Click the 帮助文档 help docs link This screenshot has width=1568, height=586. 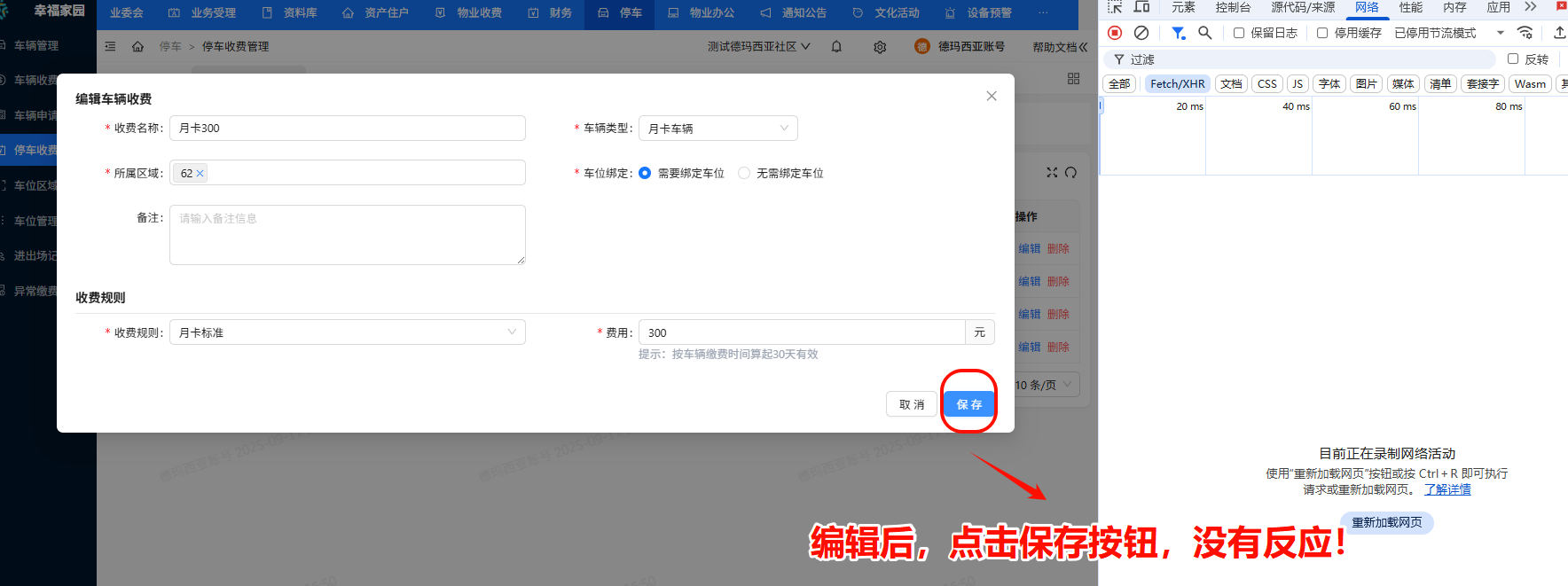click(x=1054, y=47)
